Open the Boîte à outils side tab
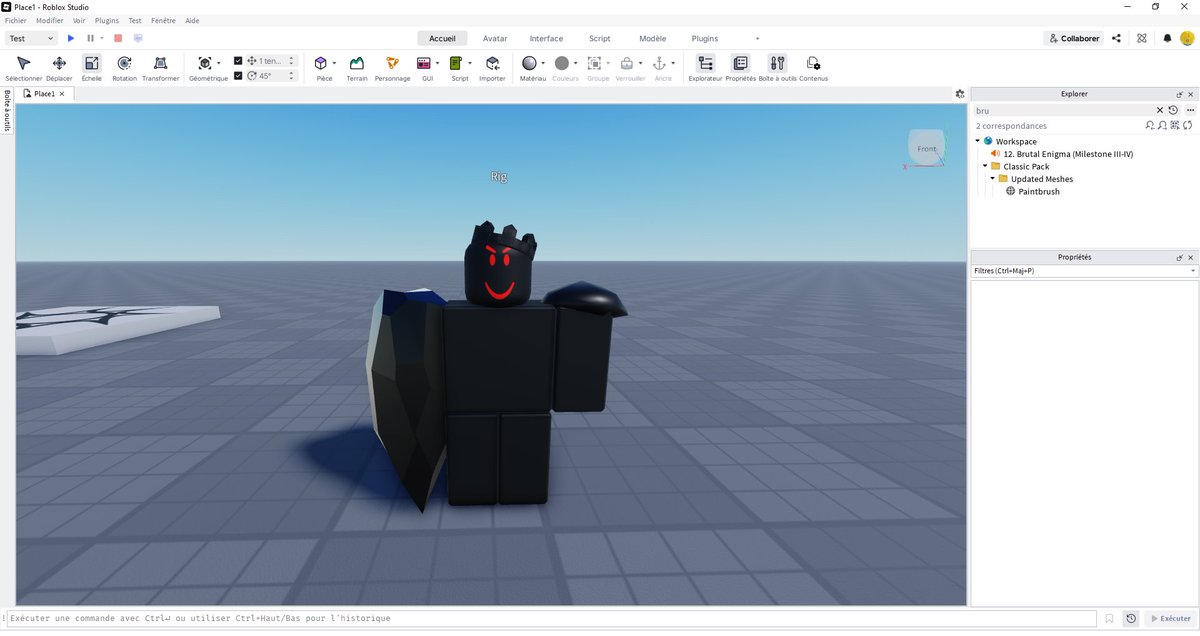 click(7, 111)
